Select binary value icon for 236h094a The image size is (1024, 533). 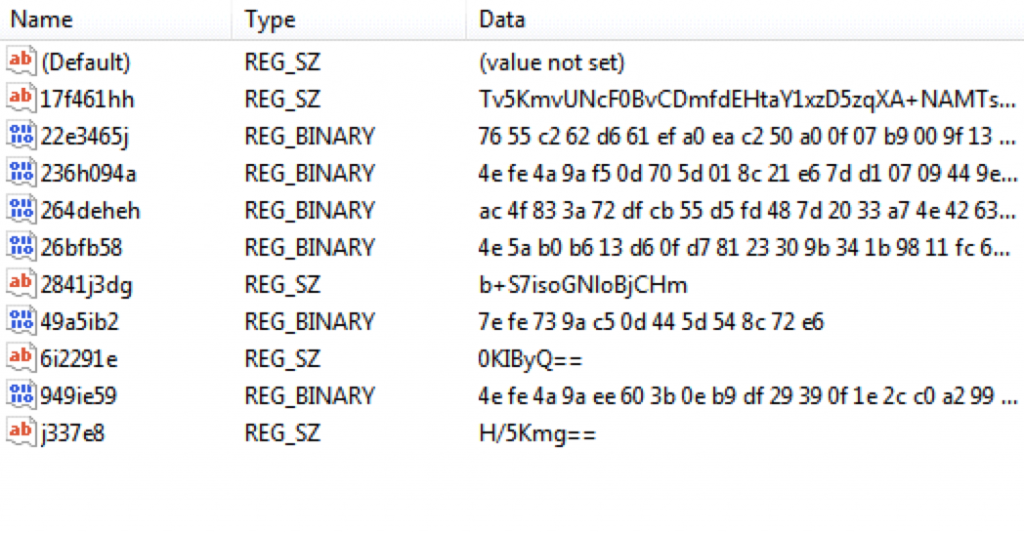coord(20,173)
